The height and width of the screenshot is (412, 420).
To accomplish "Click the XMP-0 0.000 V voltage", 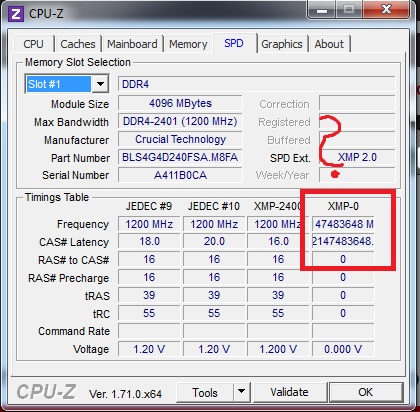I will pyautogui.click(x=343, y=349).
